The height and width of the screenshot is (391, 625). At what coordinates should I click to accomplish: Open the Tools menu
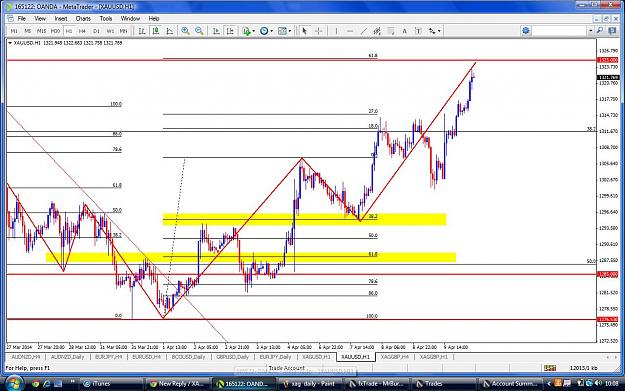coord(106,18)
